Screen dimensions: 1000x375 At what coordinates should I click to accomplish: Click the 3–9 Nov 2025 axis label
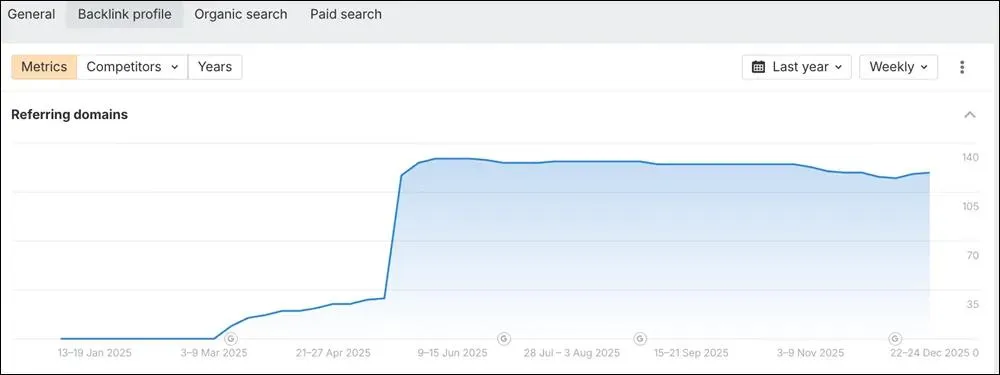(810, 353)
